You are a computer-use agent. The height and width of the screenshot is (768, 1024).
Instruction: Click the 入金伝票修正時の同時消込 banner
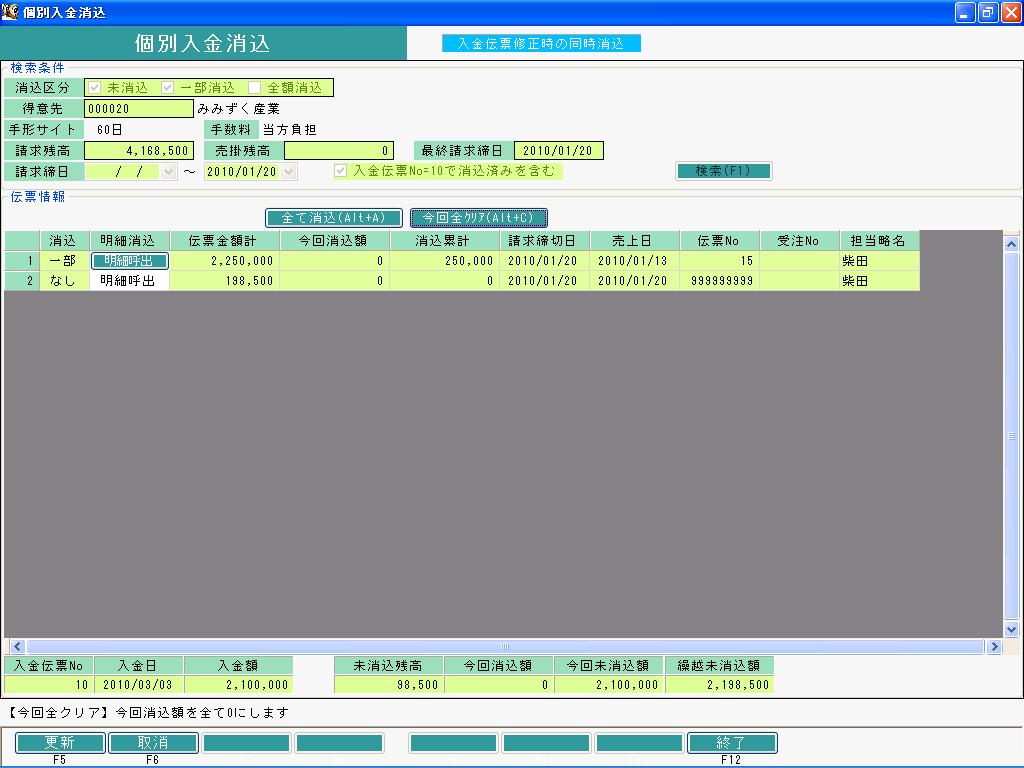coord(541,43)
